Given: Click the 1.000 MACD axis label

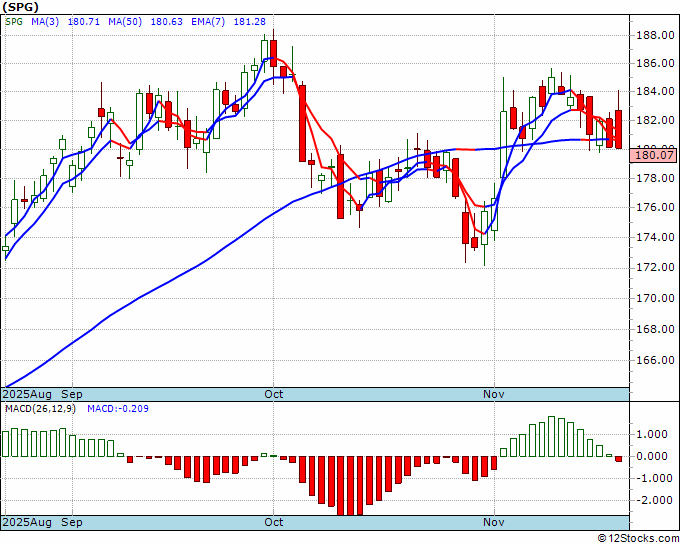Looking at the screenshot, I should (652, 434).
